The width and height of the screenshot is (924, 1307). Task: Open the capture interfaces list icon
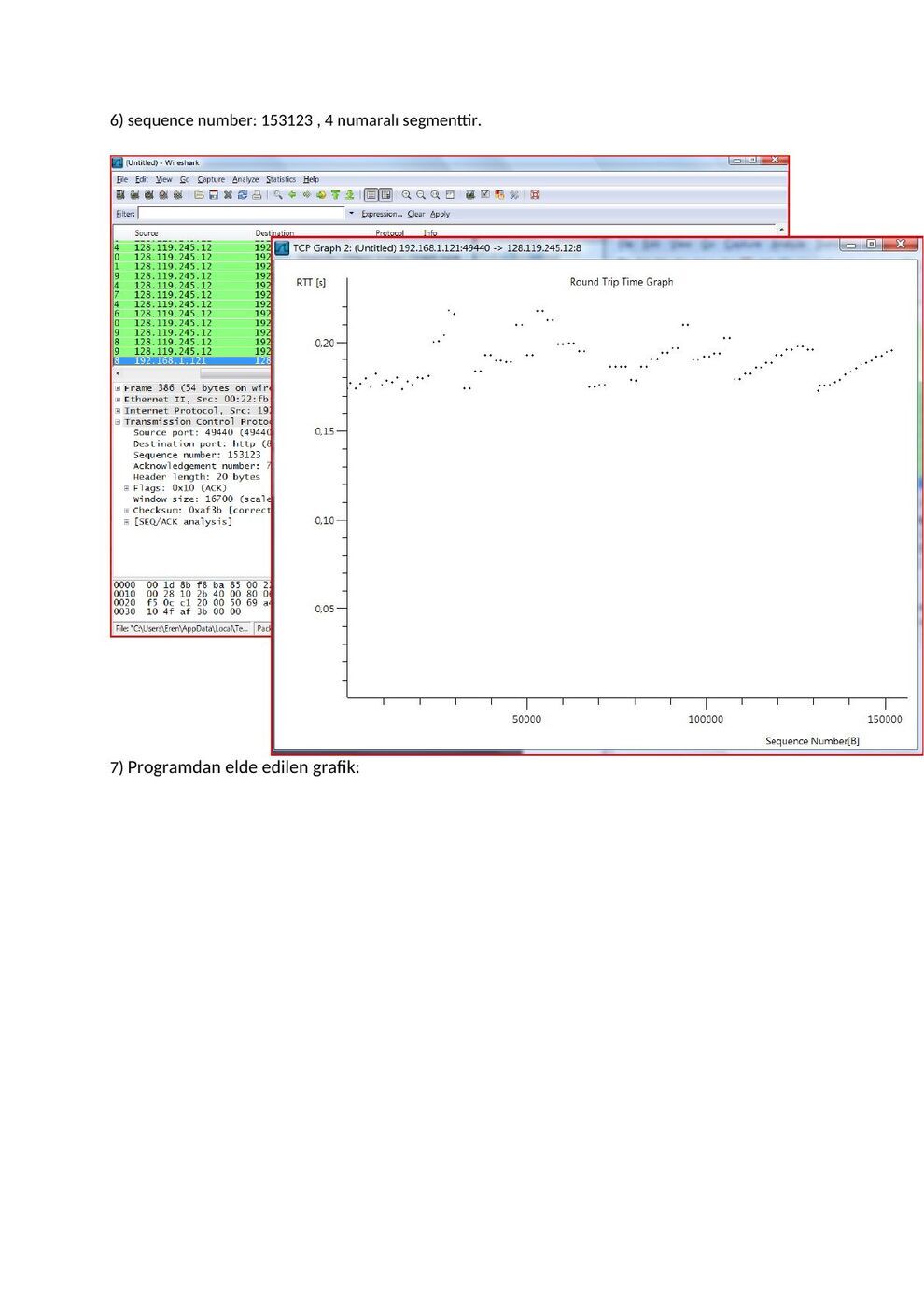[120, 195]
